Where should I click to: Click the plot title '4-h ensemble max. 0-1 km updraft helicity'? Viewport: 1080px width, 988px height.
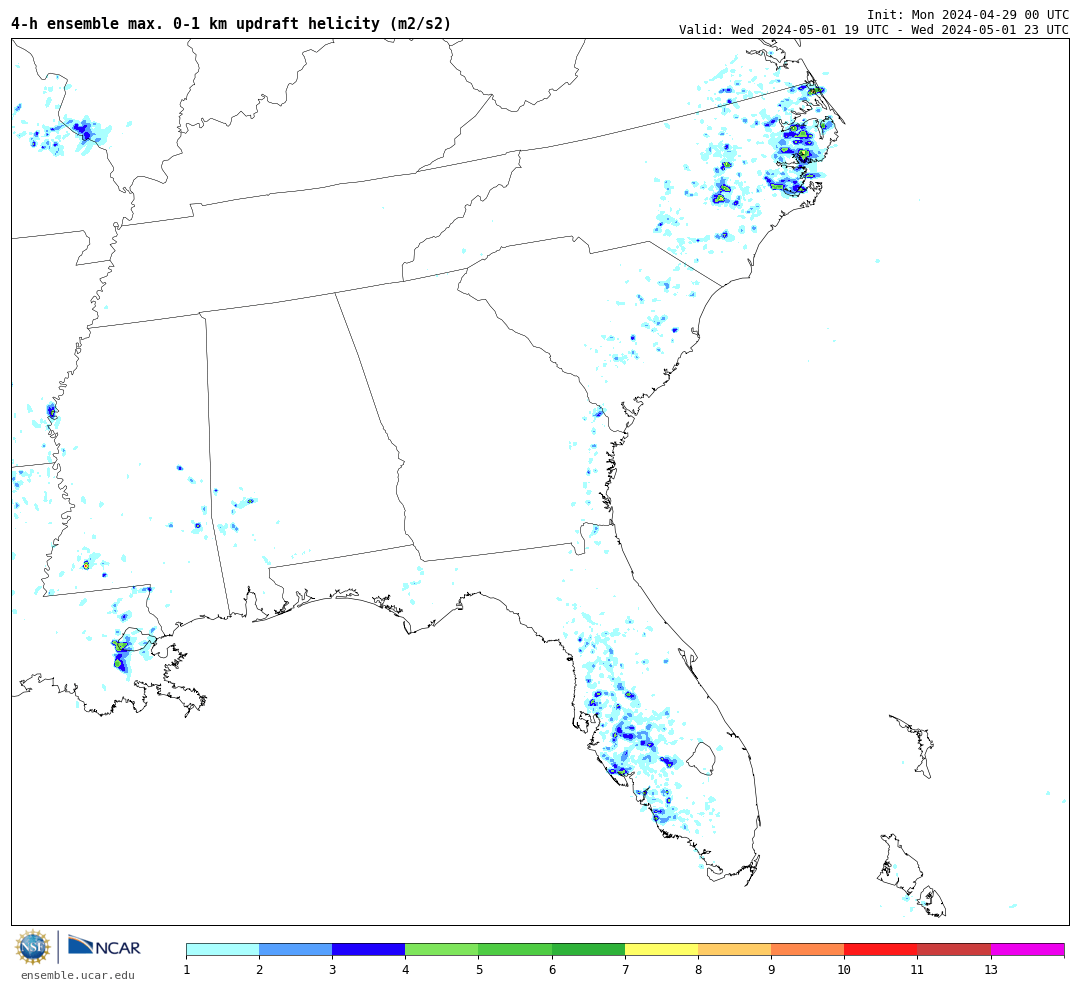tap(231, 23)
